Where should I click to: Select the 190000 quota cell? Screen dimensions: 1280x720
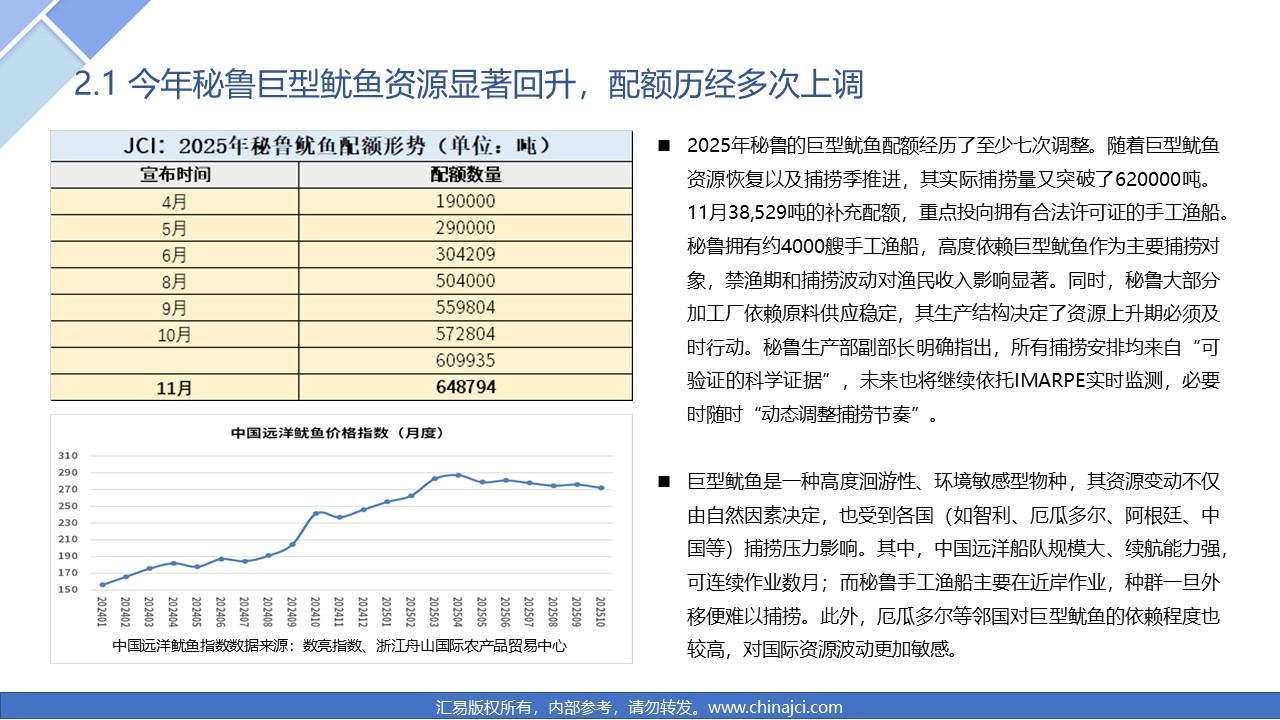point(465,201)
